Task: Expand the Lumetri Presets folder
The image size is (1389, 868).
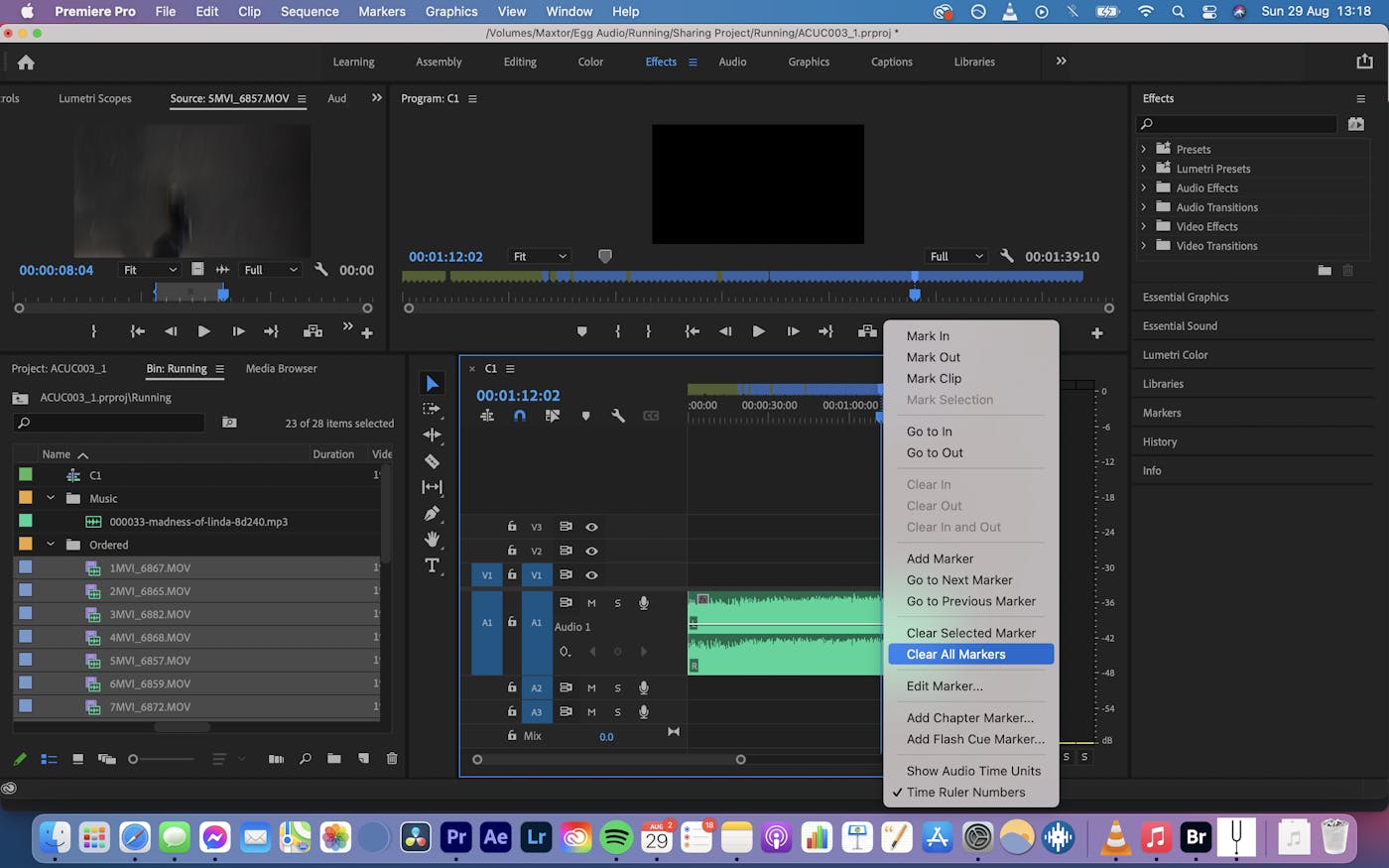Action: pos(1144,169)
